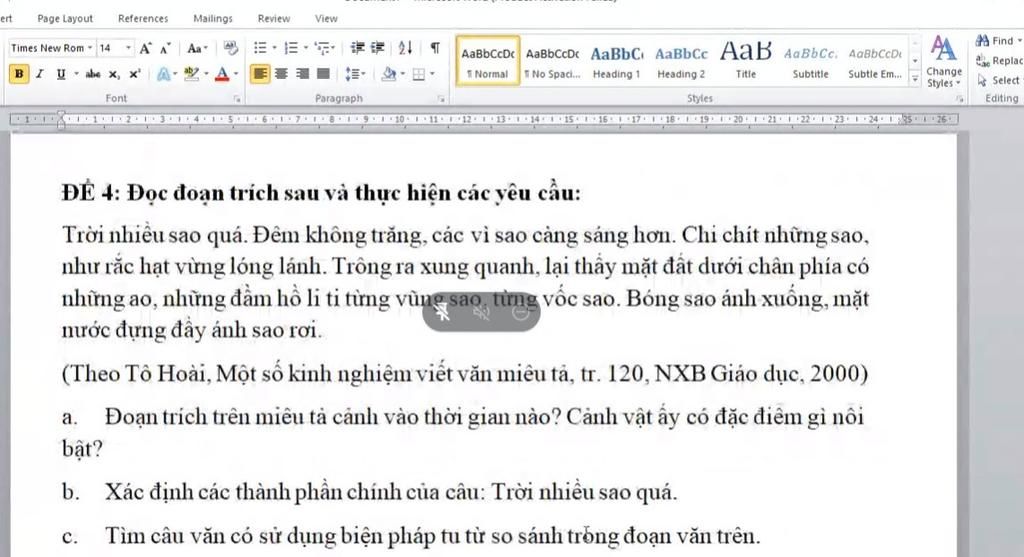Expand the numbering library arrow
Image resolution: width=1024 pixels, height=557 pixels.
coord(306,48)
